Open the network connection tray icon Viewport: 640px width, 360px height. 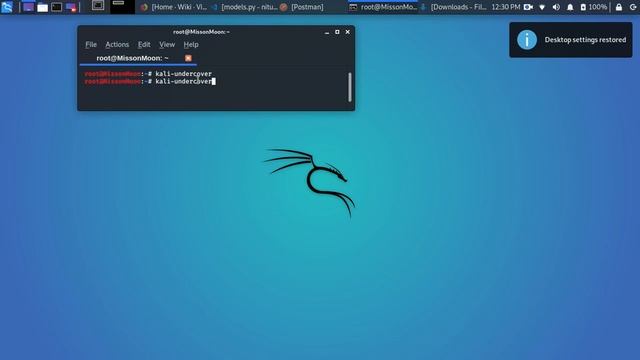click(x=542, y=7)
